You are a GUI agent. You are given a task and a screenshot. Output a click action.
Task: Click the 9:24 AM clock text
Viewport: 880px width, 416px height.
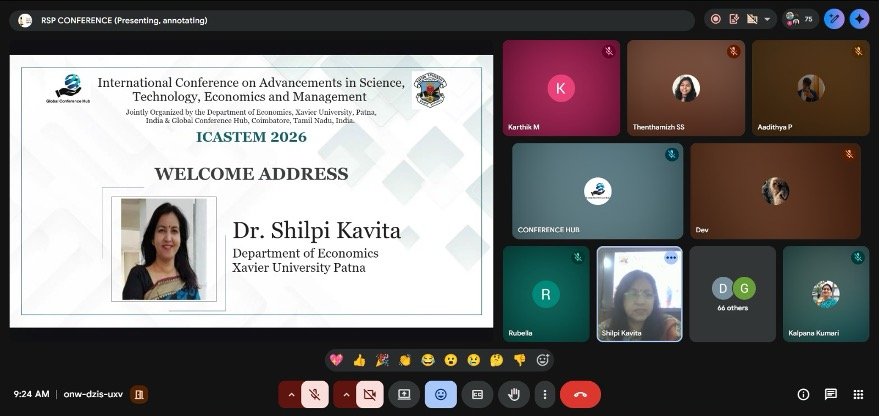[31, 395]
